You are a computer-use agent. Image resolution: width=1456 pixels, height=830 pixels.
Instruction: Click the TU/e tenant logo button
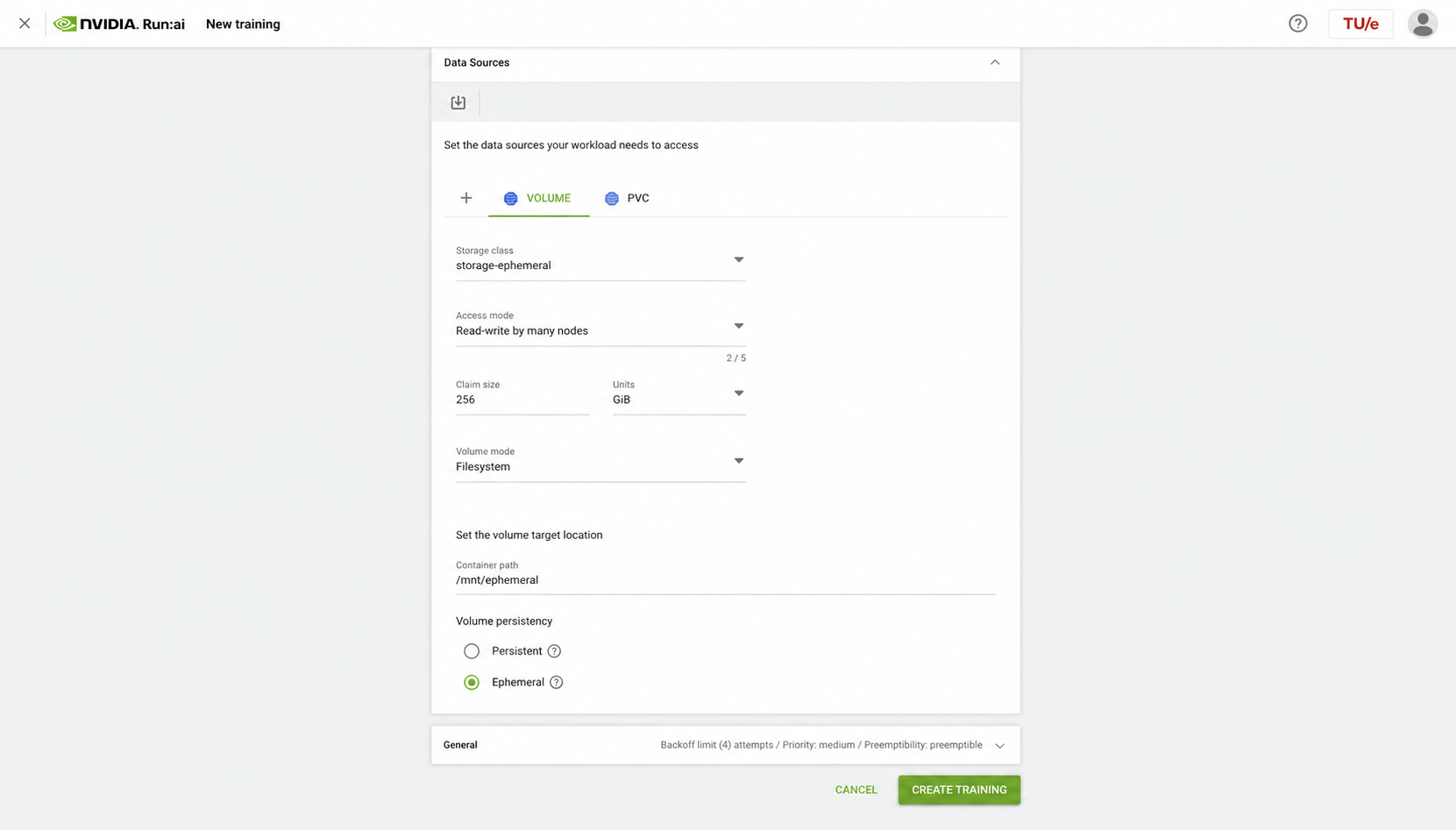[x=1360, y=24]
